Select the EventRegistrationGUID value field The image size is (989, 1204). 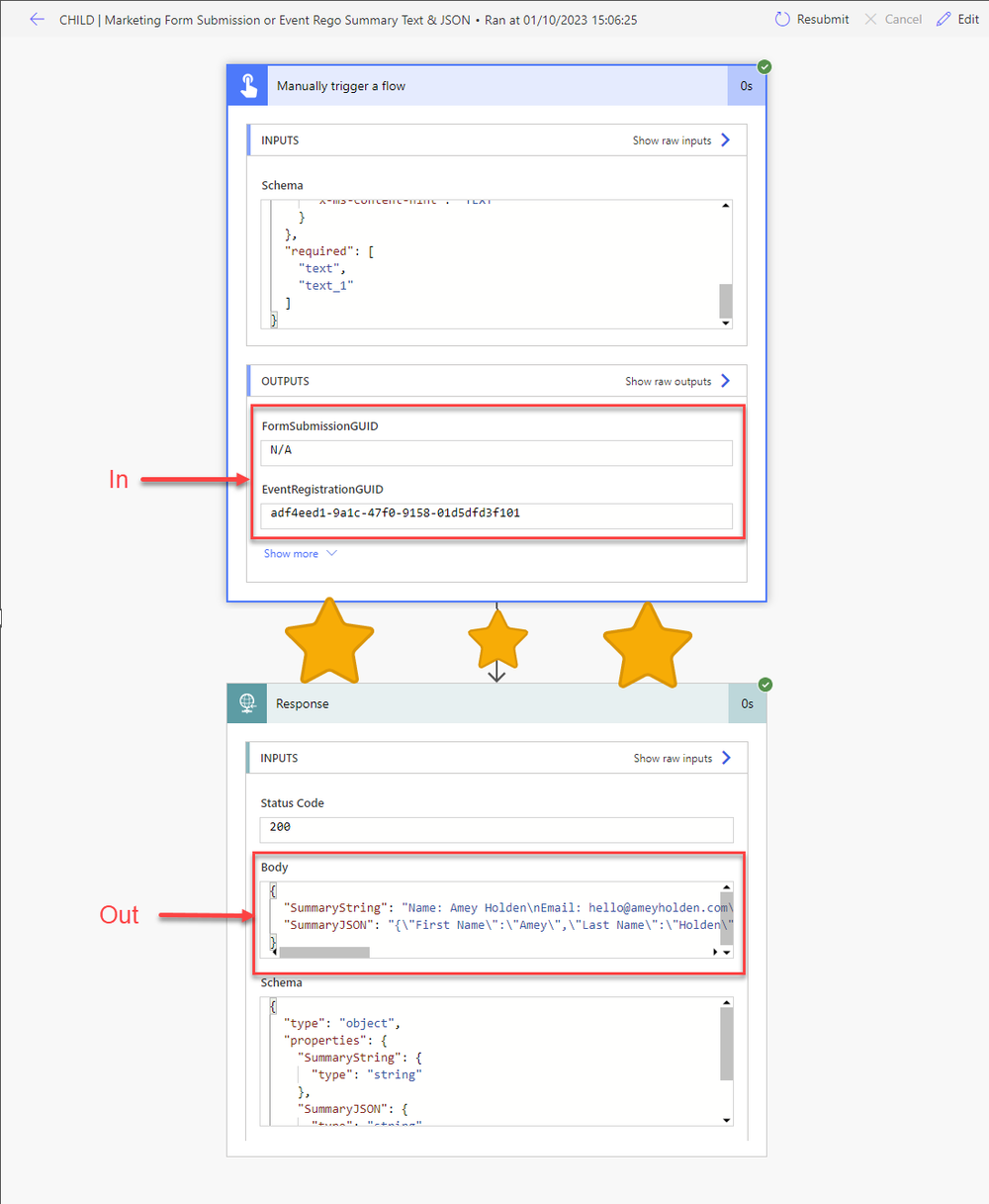tap(496, 515)
